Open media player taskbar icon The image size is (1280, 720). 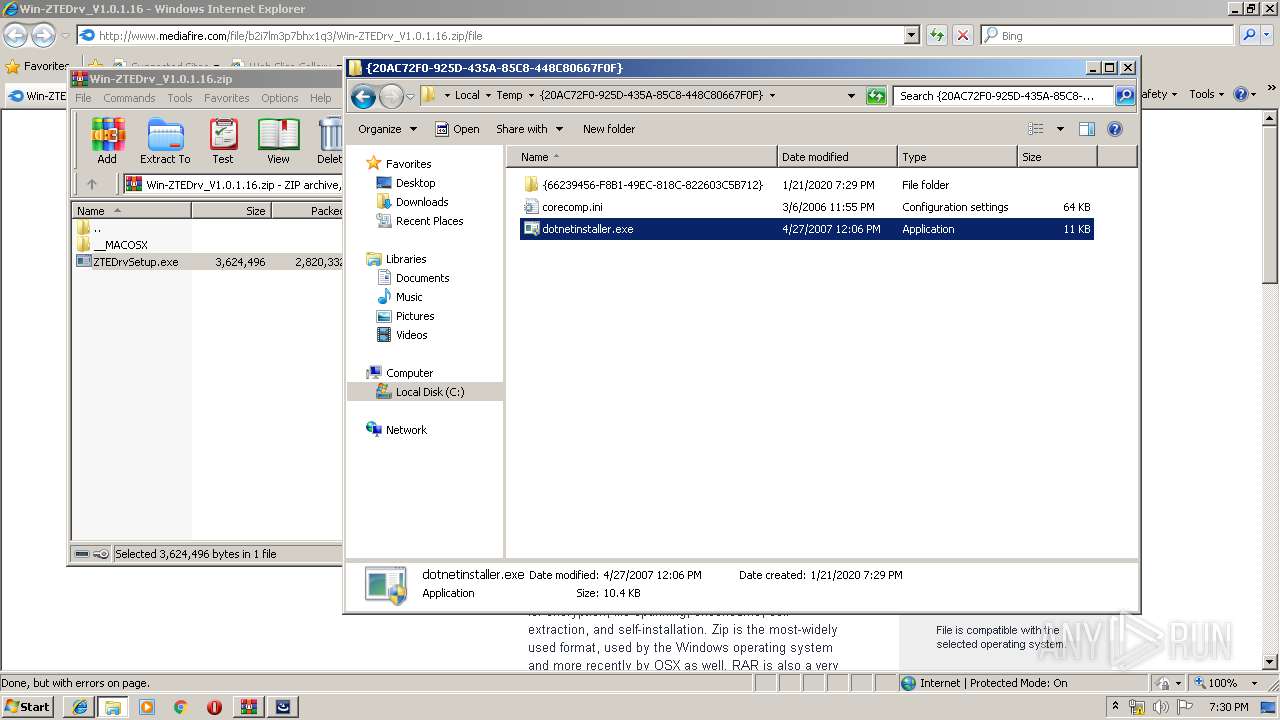[147, 707]
